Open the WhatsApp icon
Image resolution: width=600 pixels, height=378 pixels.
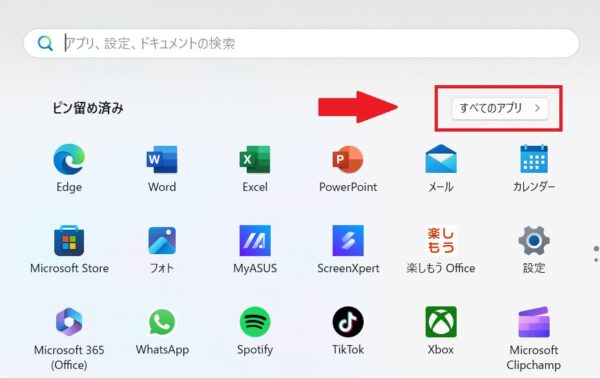[x=162, y=322]
